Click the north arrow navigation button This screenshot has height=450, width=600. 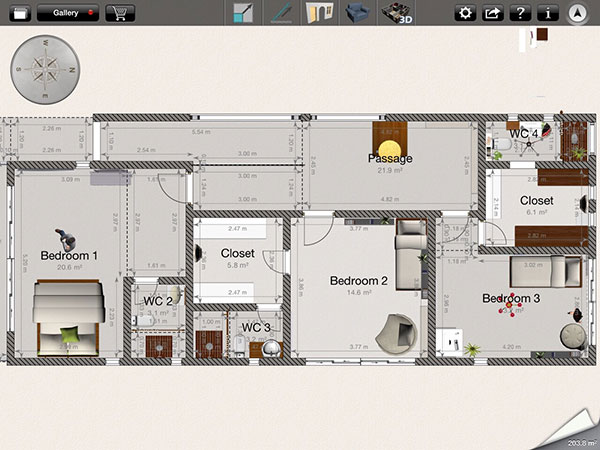(578, 13)
